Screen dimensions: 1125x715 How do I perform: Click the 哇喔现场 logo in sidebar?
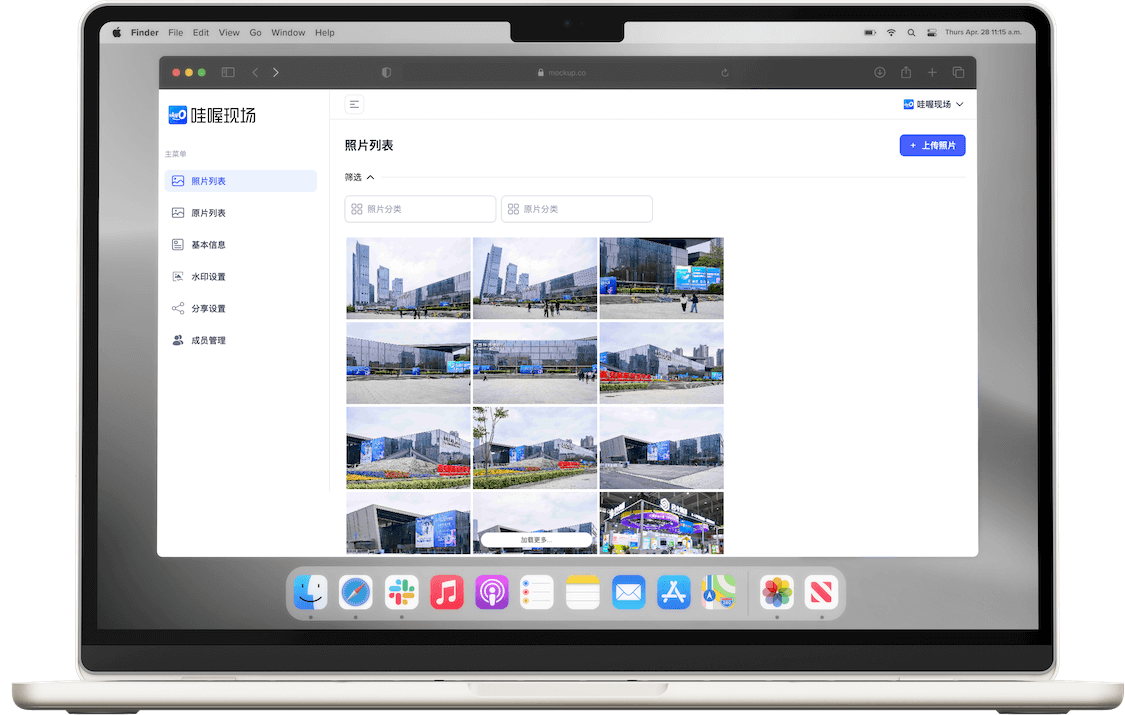click(x=212, y=115)
